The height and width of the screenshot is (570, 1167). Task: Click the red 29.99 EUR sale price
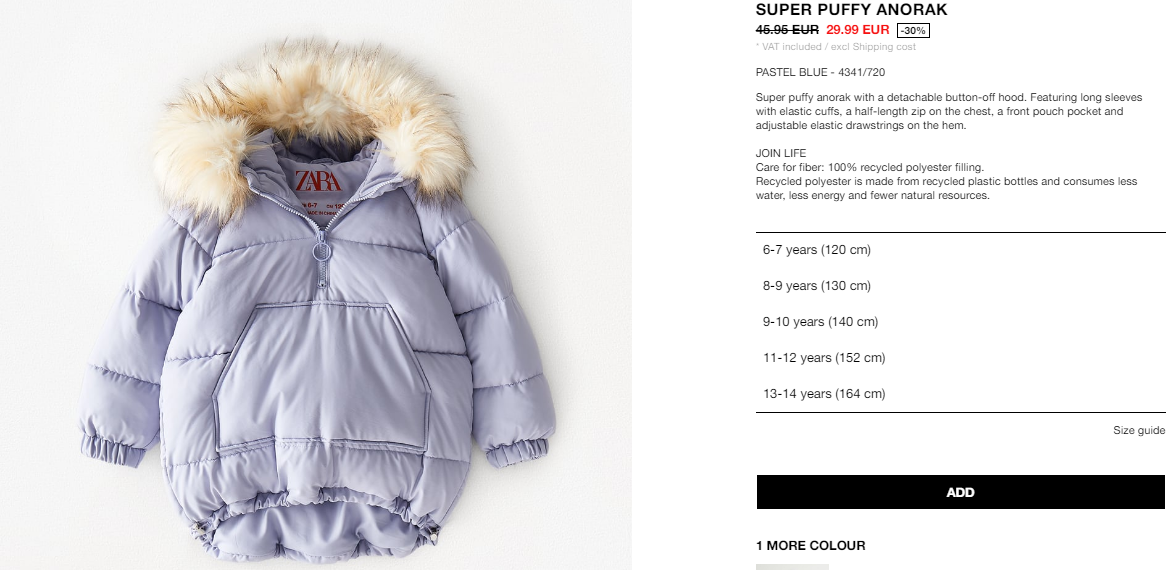coord(857,30)
